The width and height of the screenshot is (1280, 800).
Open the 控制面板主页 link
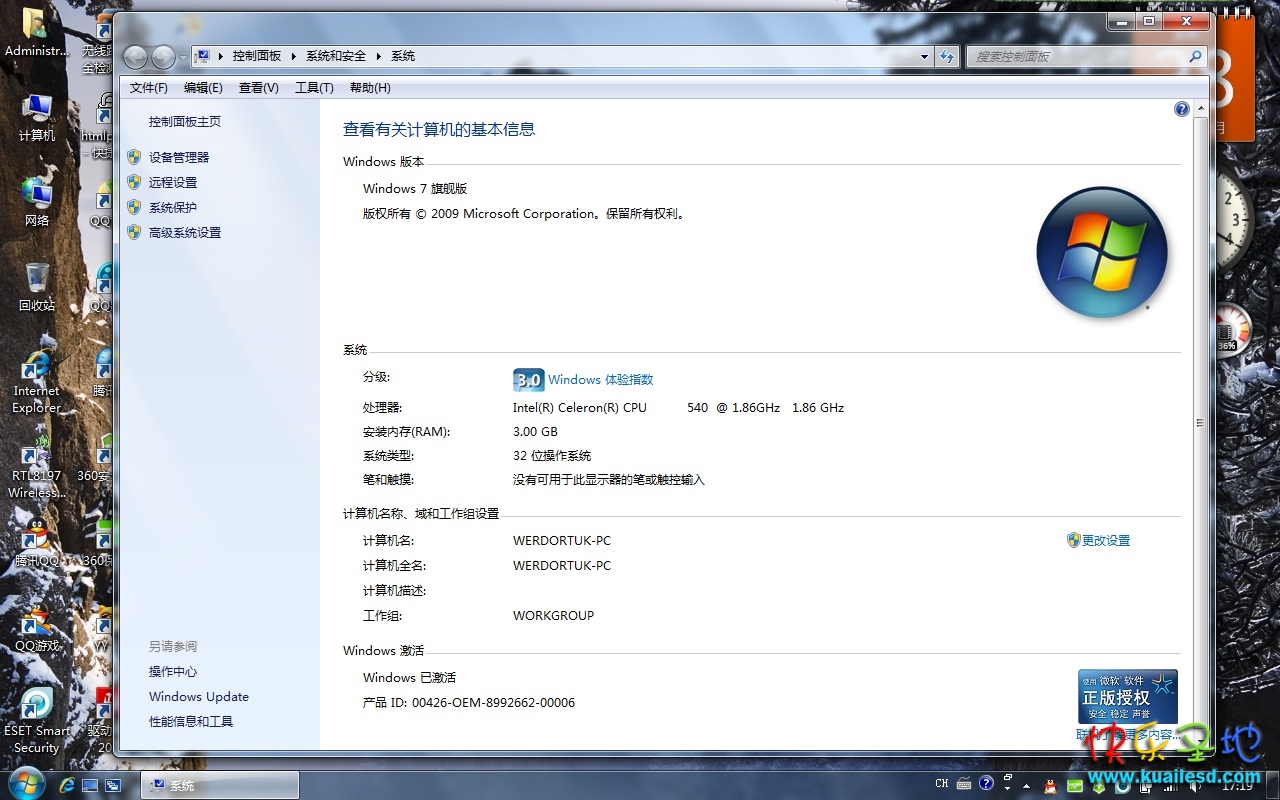(185, 122)
